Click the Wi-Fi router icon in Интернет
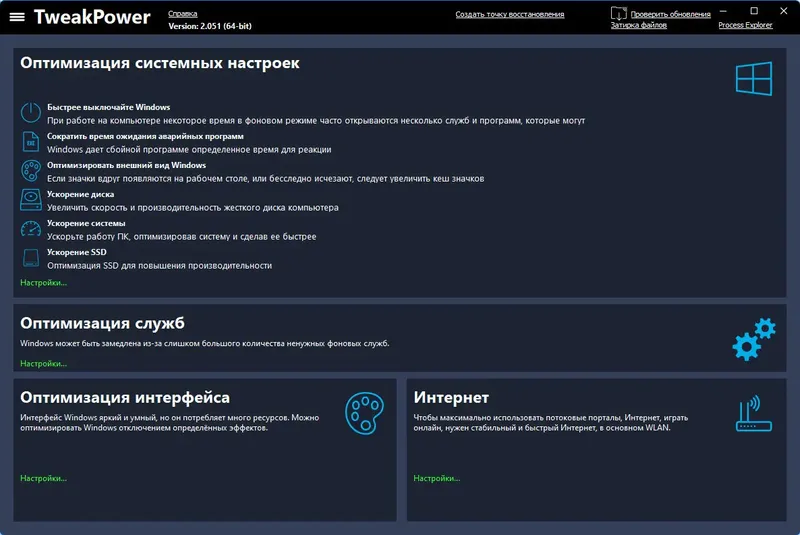 (x=753, y=412)
